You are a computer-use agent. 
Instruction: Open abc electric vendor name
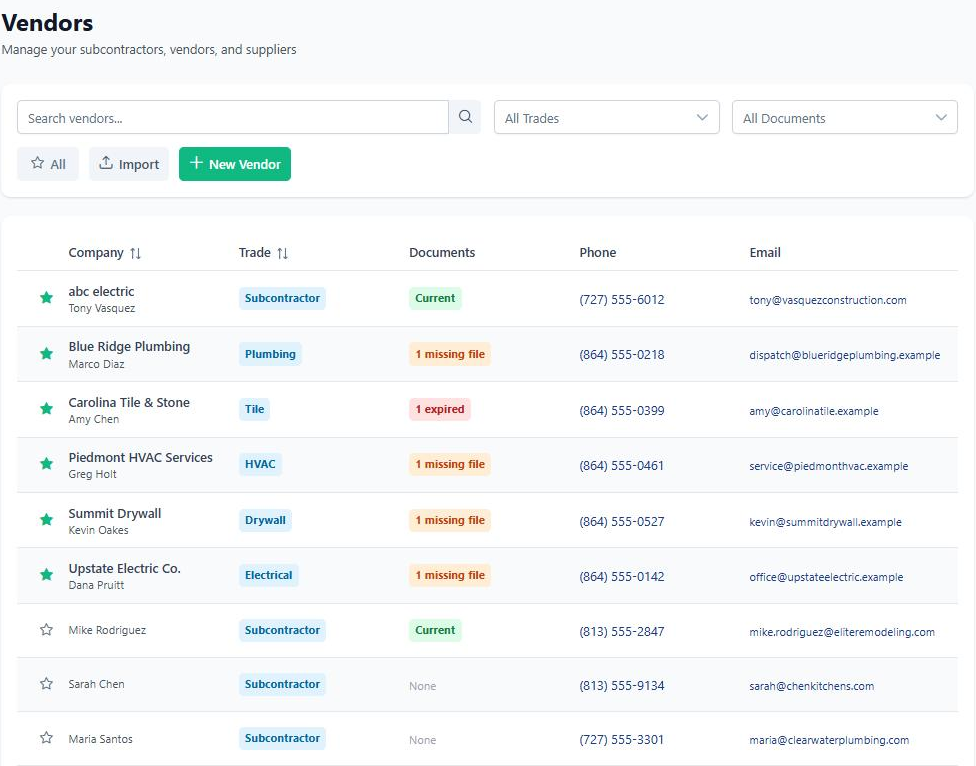coord(101,291)
